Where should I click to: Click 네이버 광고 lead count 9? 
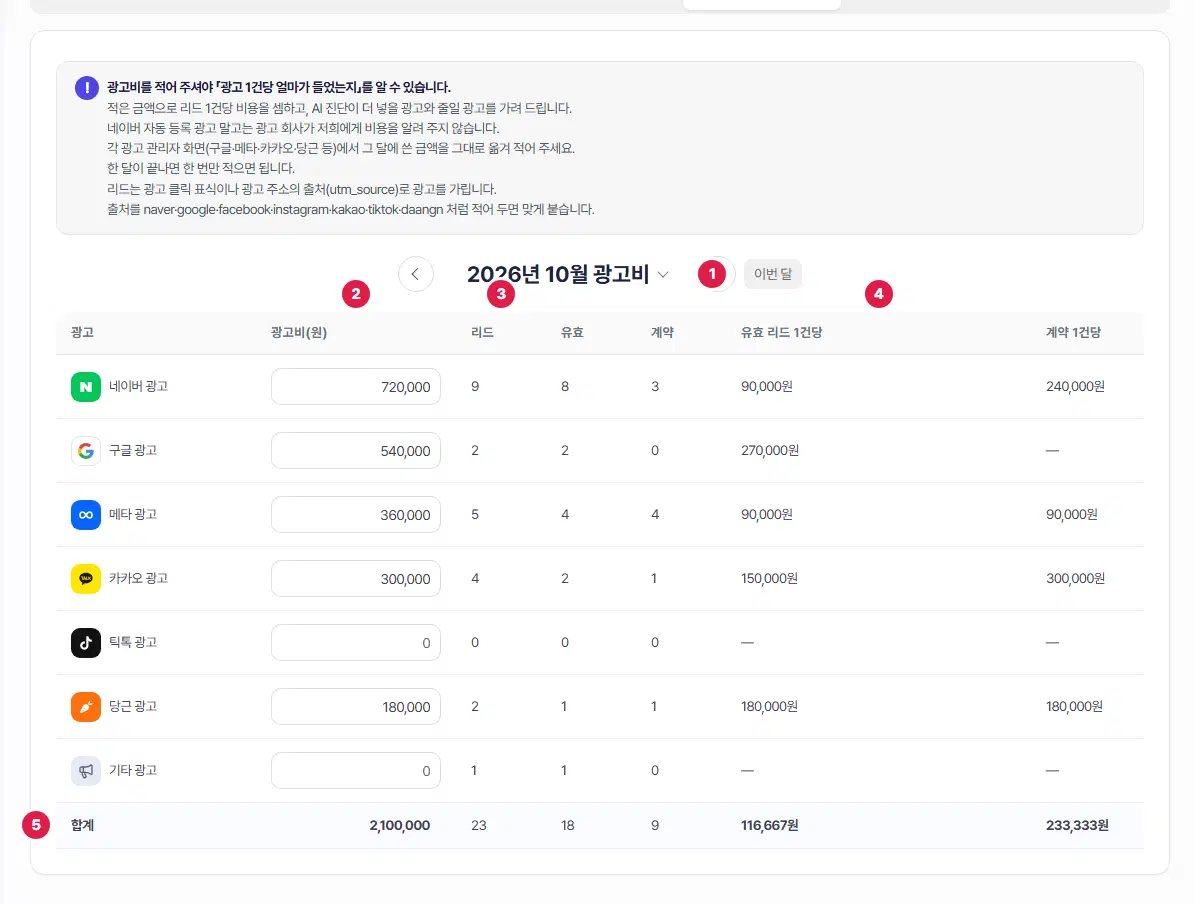[x=475, y=386]
